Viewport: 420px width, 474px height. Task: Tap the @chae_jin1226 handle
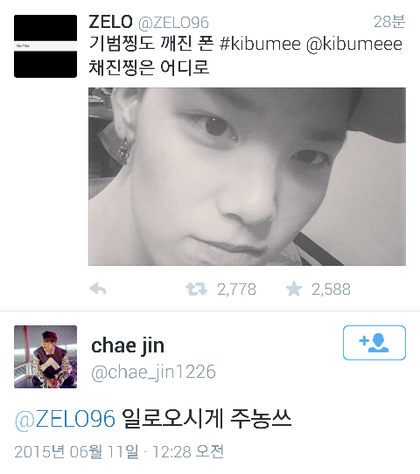[x=153, y=372]
